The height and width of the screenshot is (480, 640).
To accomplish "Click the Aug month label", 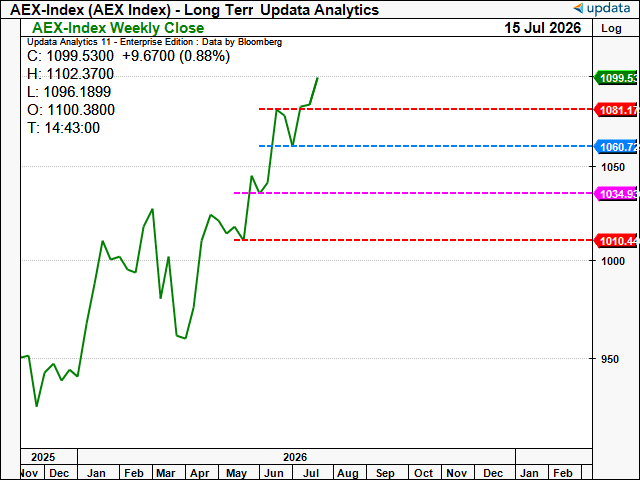I will click(x=348, y=473).
